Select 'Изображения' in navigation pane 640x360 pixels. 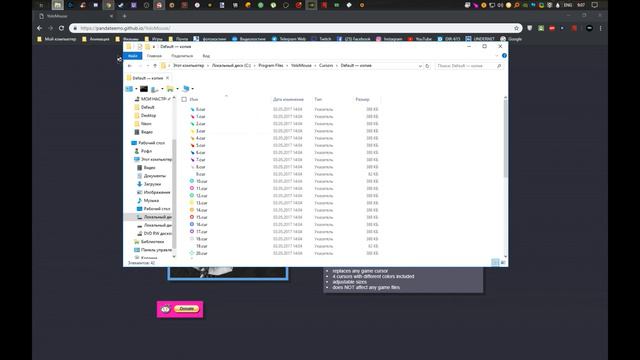coord(157,192)
